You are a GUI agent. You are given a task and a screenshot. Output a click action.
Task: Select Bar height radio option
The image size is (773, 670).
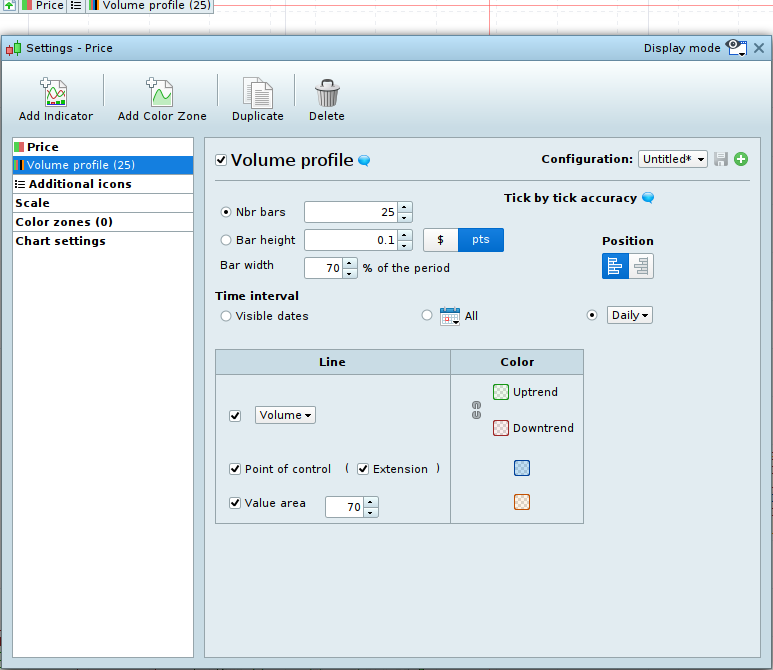click(x=226, y=240)
